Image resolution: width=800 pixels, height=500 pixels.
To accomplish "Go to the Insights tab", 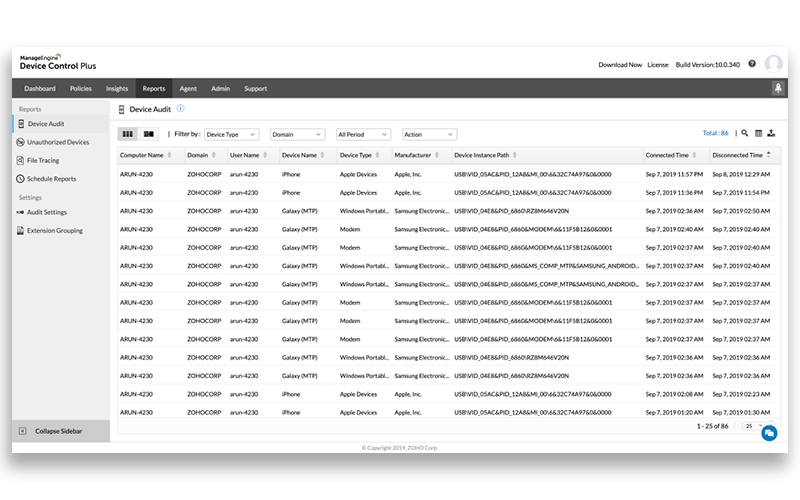I will (117, 88).
